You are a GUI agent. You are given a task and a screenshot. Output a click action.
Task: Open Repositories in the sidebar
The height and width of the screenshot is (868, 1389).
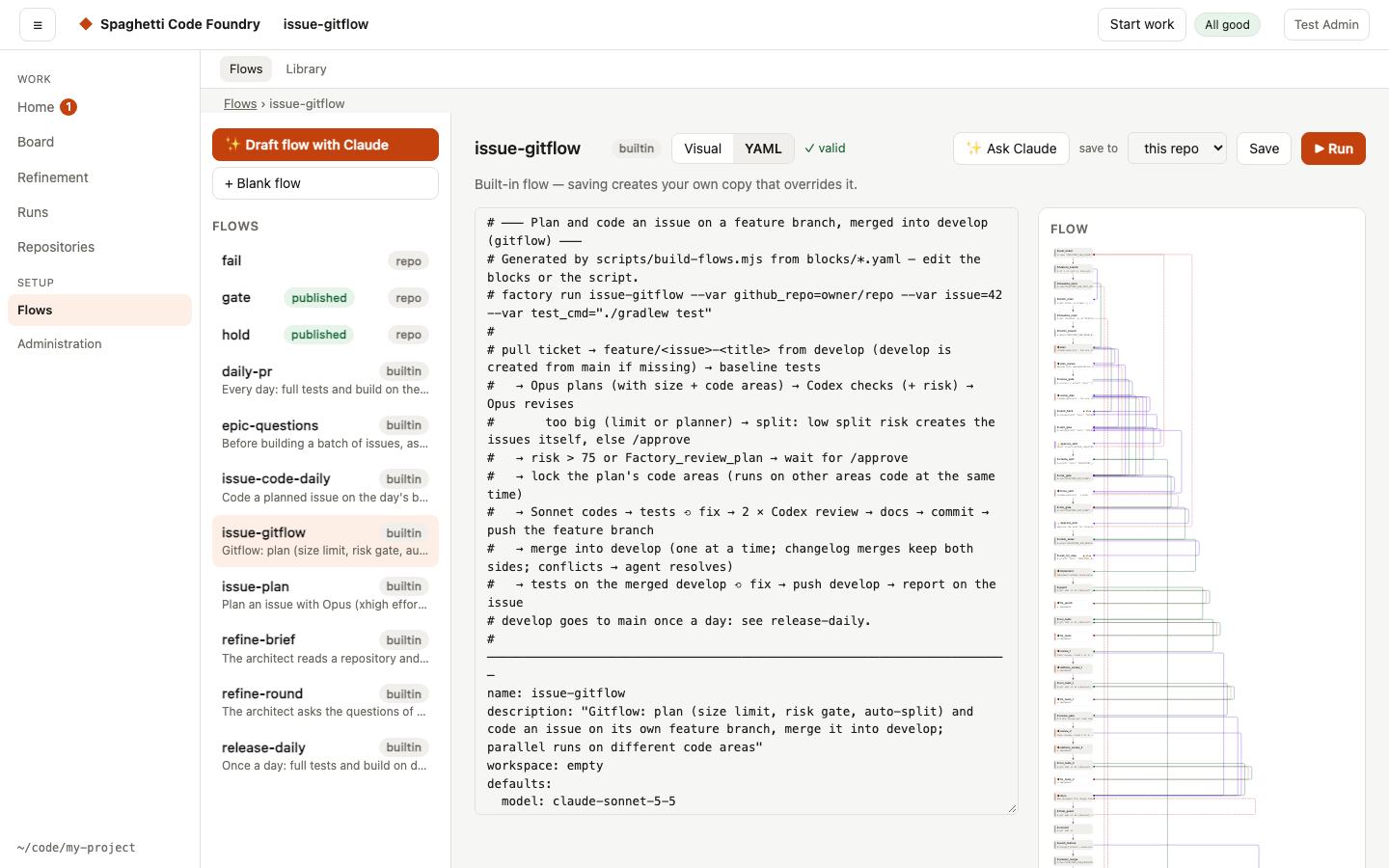tap(99, 247)
